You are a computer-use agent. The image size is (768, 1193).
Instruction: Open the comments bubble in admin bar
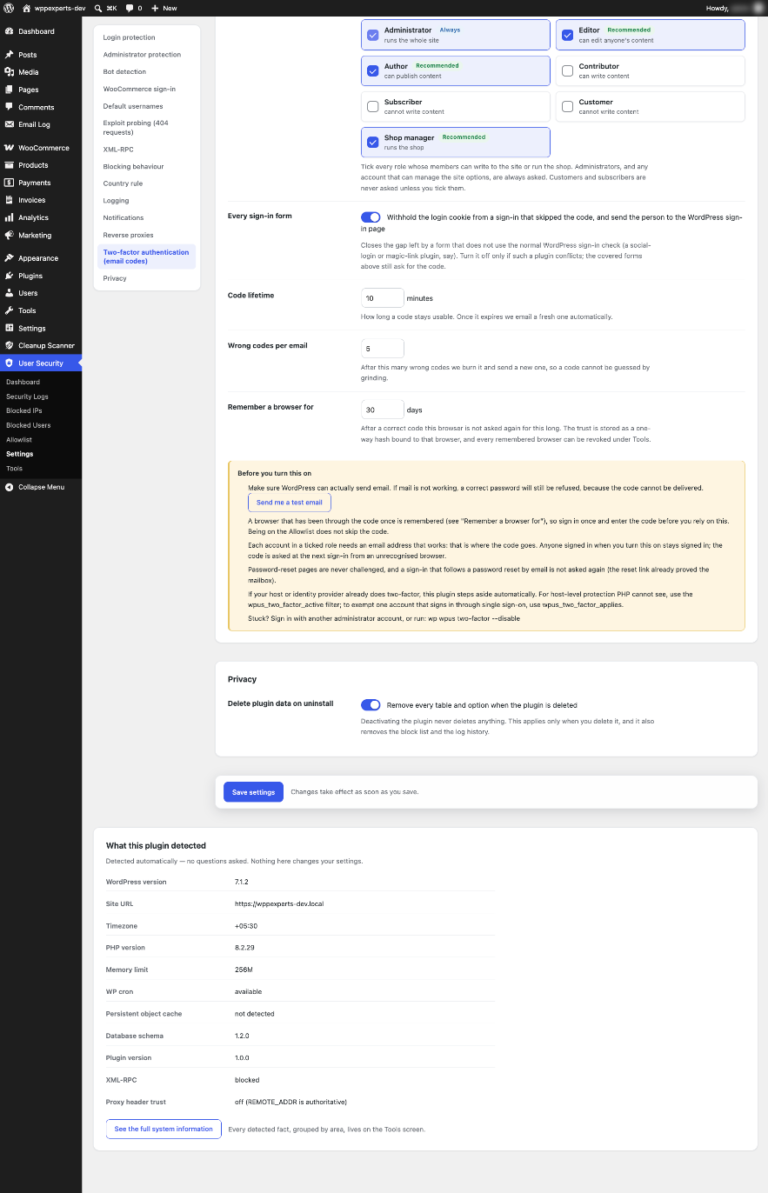point(129,8)
